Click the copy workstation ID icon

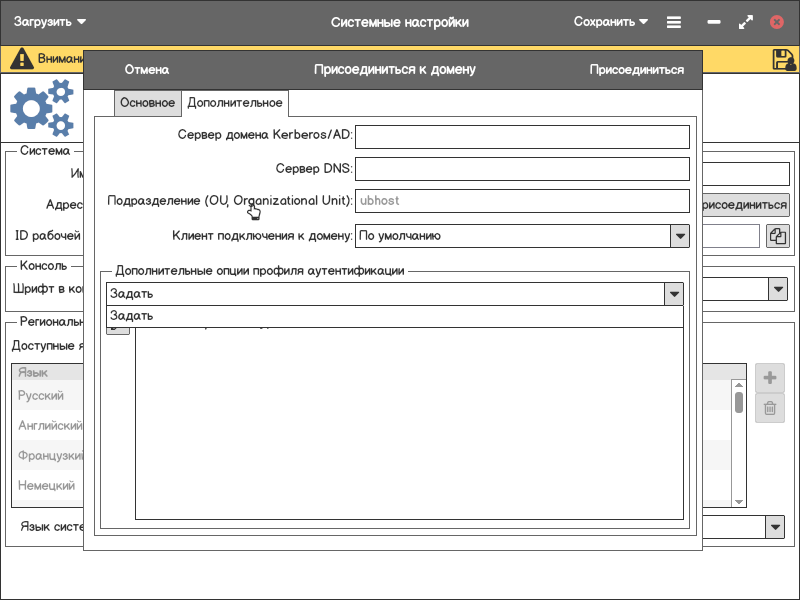[778, 236]
